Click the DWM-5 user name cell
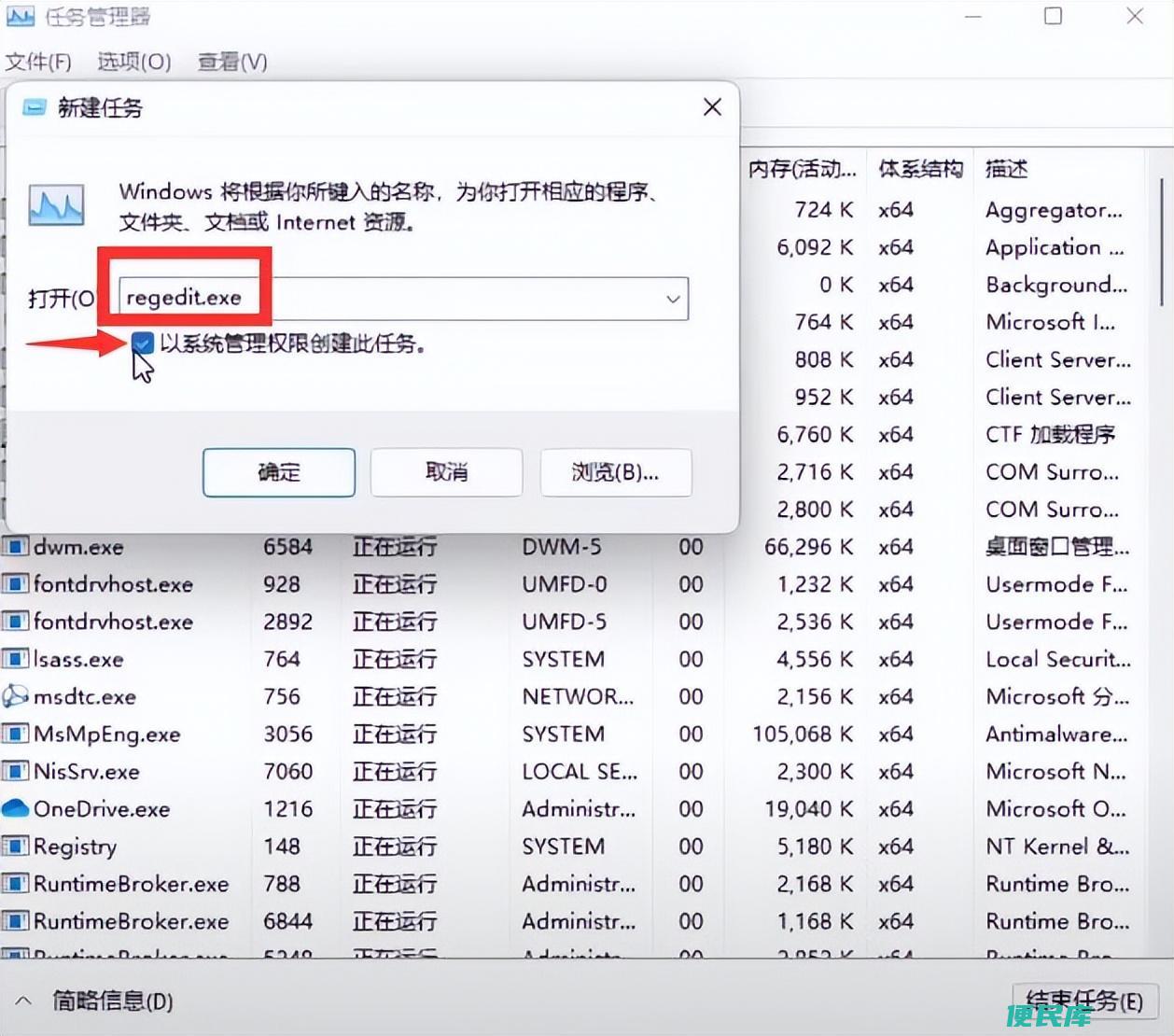 click(x=562, y=547)
